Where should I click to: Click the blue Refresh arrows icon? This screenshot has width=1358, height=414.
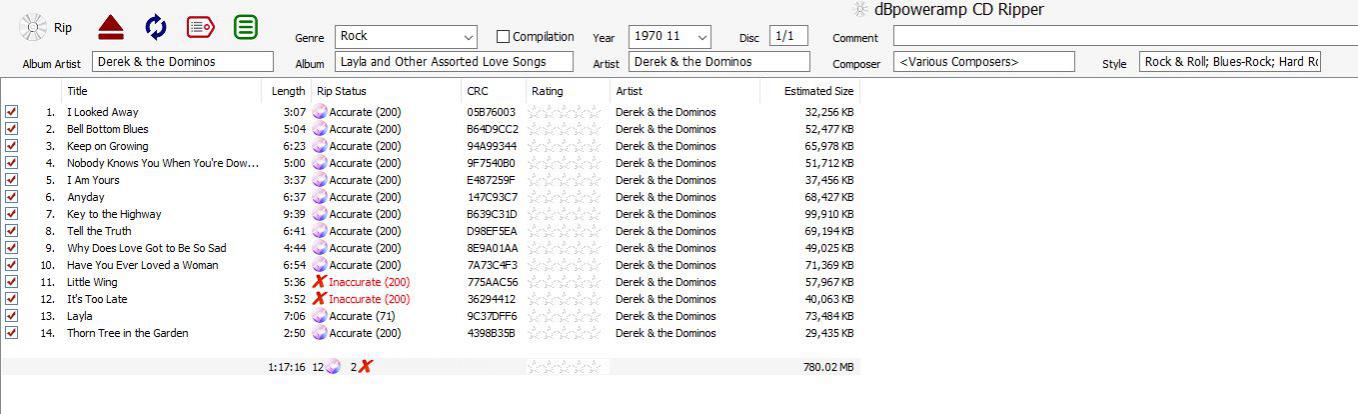(x=156, y=28)
